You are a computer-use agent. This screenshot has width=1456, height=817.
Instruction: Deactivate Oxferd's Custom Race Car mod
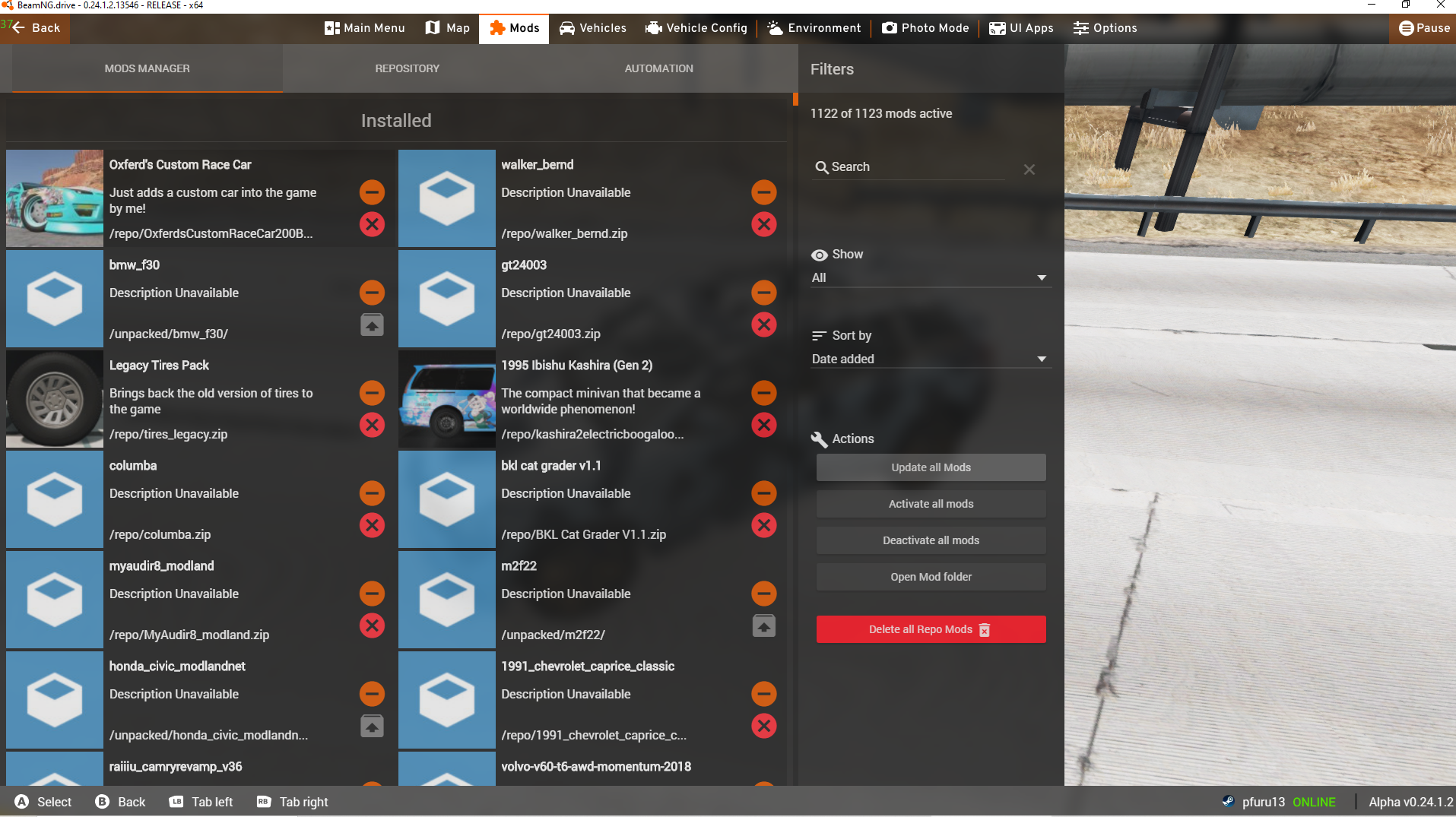point(372,192)
